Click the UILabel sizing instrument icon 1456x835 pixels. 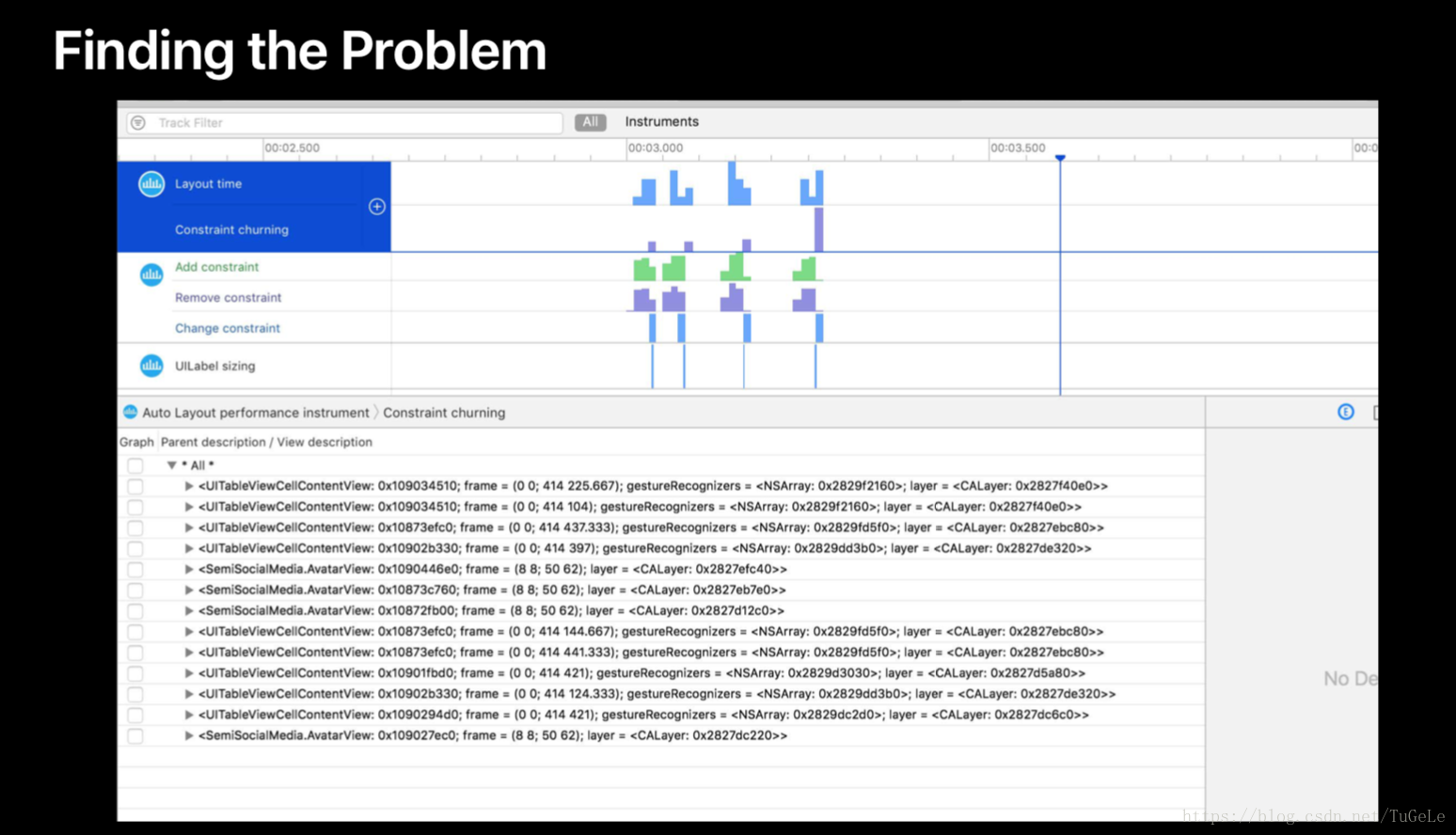pyautogui.click(x=151, y=366)
